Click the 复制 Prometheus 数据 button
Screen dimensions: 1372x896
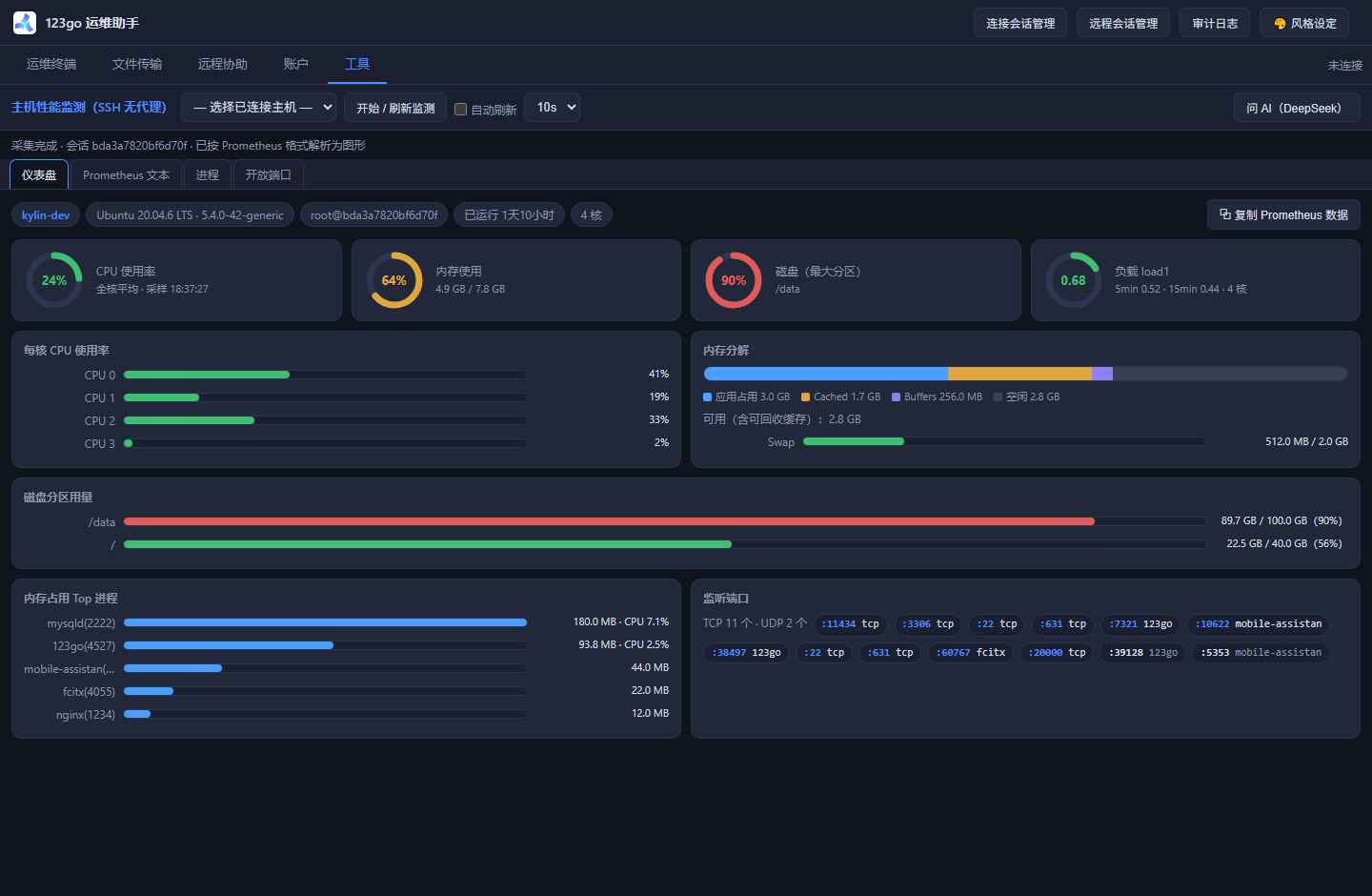1283,214
